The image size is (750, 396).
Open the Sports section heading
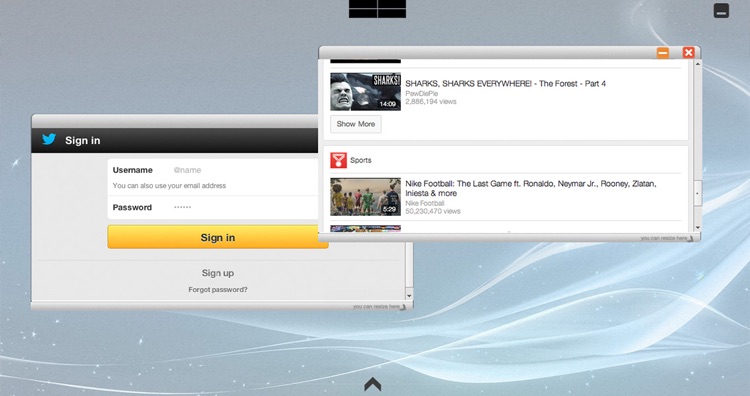pos(361,160)
